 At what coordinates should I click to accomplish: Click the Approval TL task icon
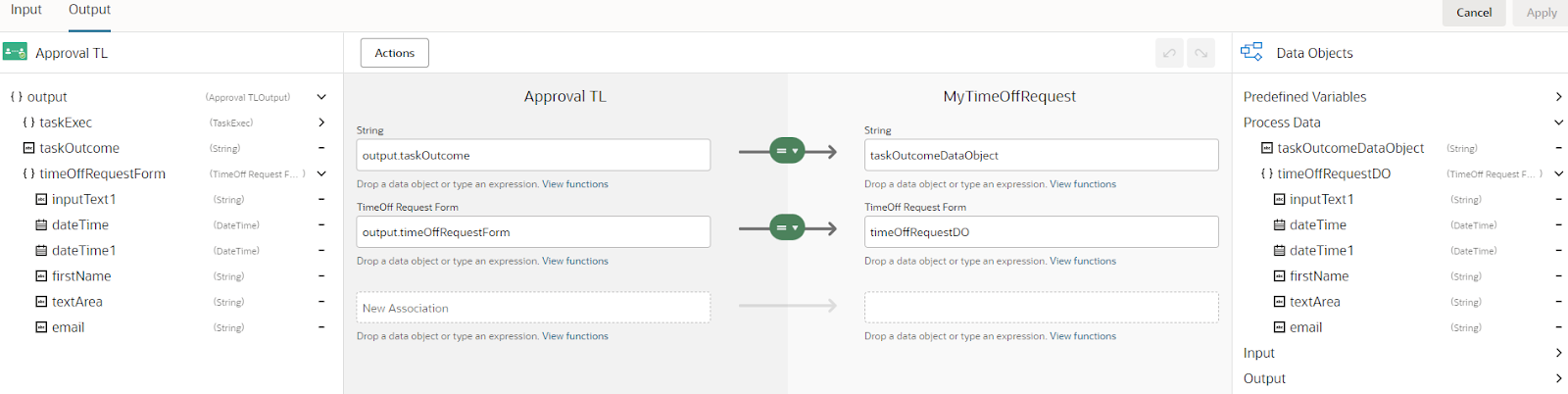click(x=15, y=52)
